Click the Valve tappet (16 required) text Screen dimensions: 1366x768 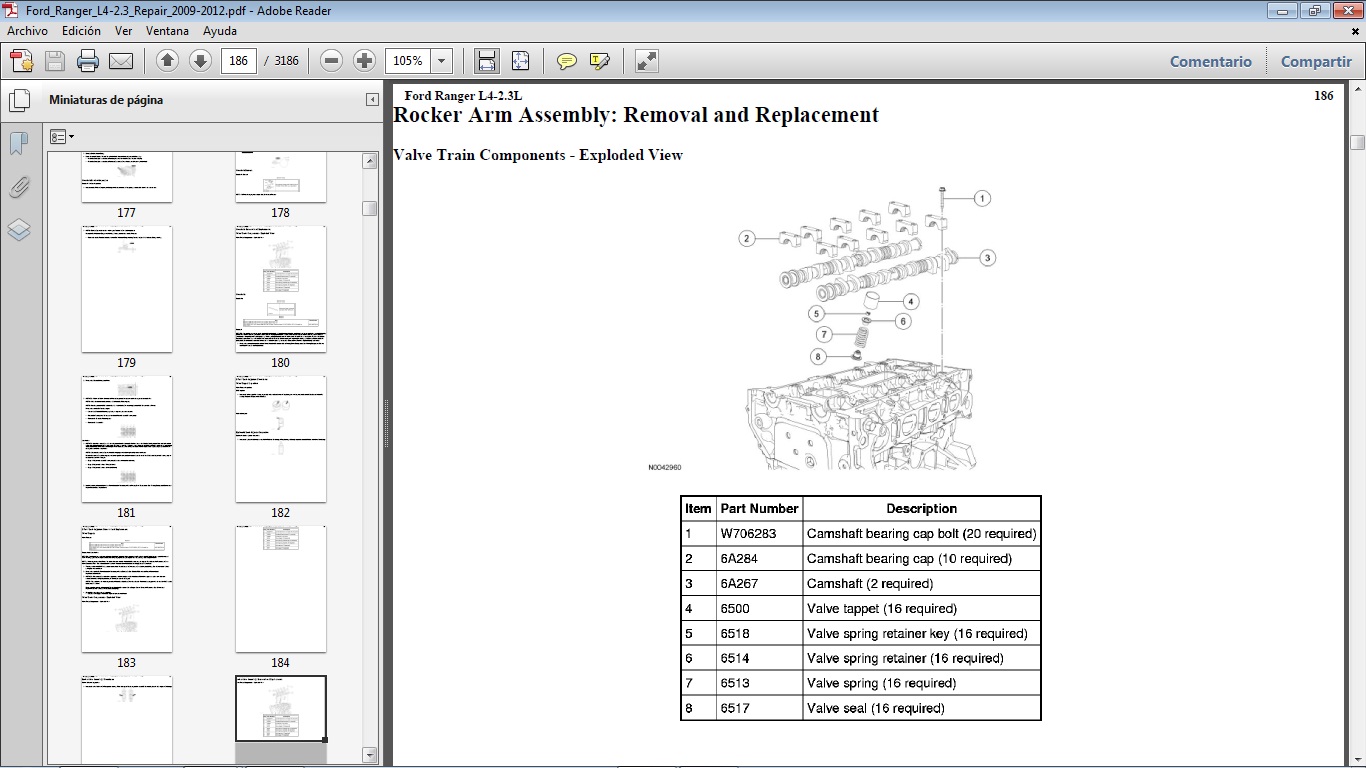[x=882, y=608]
